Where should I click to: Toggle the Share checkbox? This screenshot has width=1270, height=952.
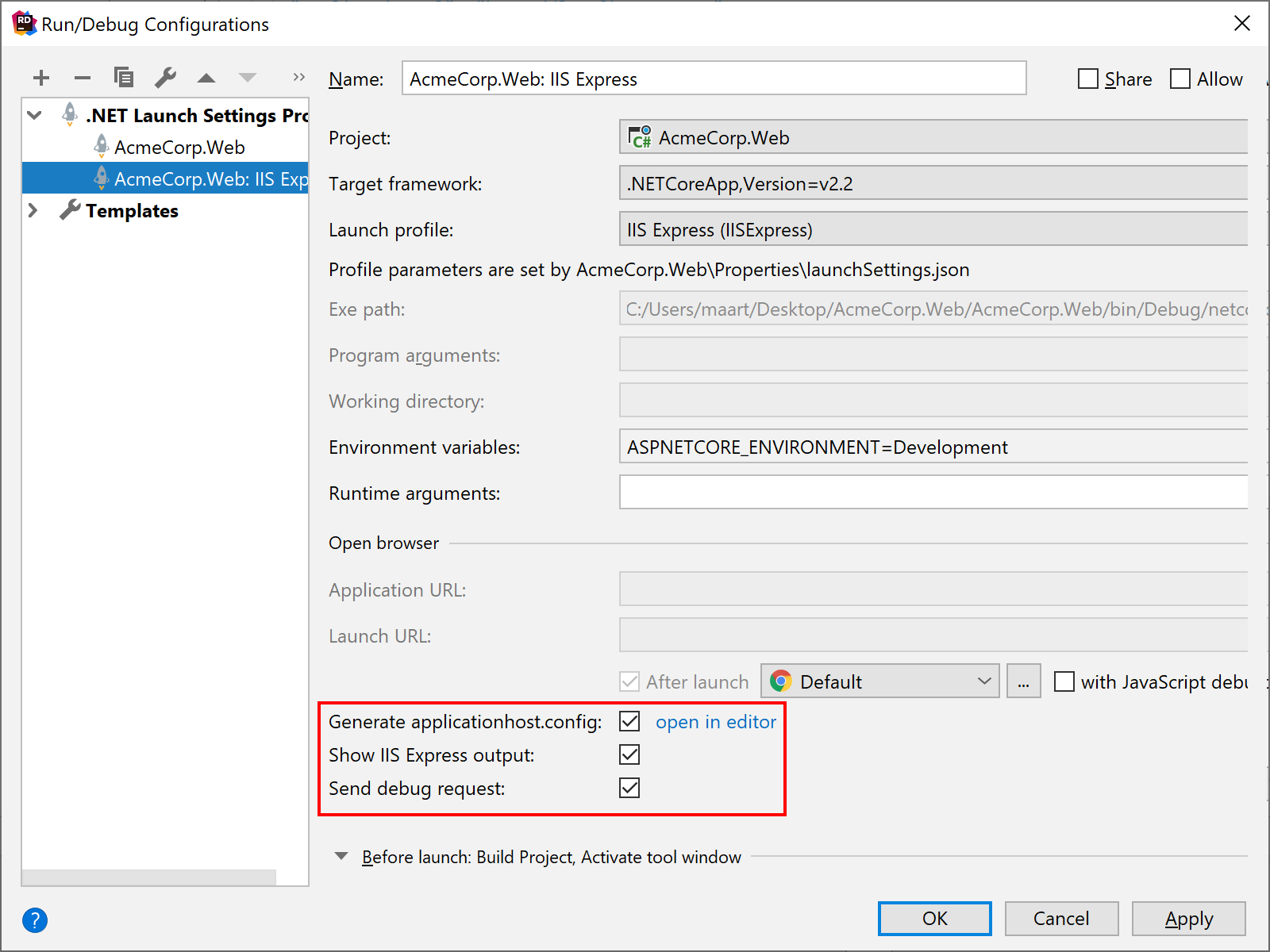point(1088,79)
